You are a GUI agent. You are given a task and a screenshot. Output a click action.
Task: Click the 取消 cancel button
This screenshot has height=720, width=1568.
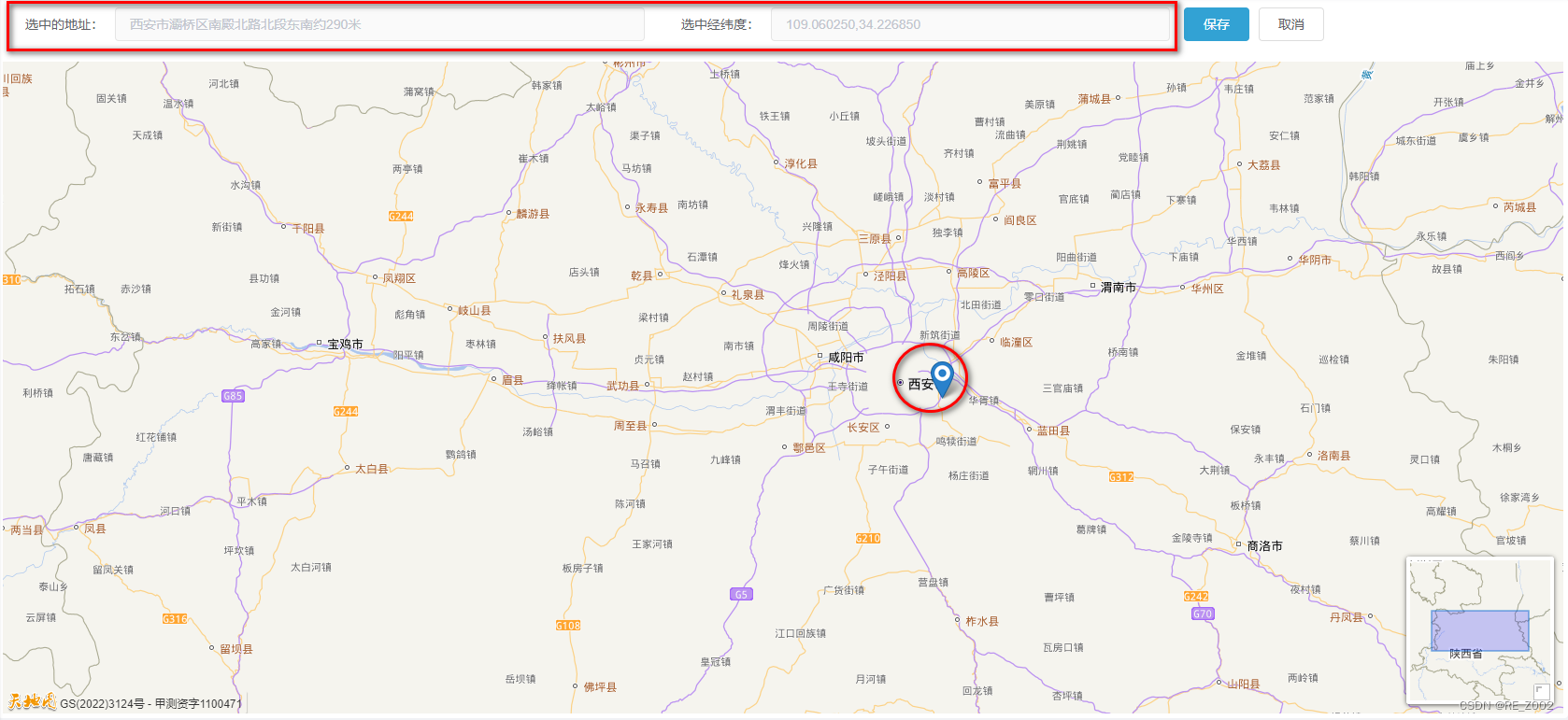point(1290,24)
